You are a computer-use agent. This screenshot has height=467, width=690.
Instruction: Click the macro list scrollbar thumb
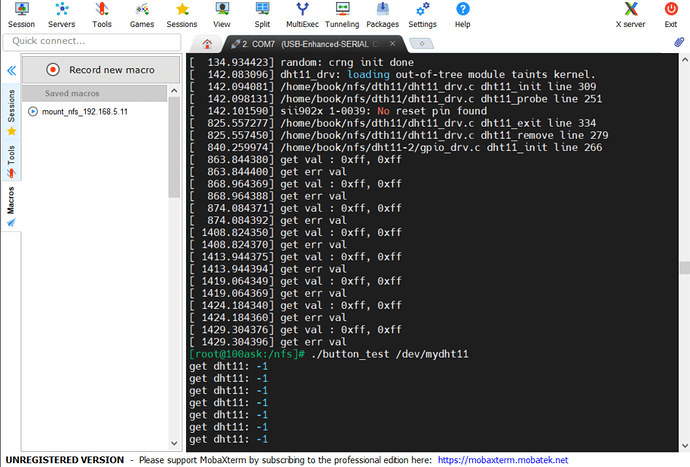pos(174,147)
